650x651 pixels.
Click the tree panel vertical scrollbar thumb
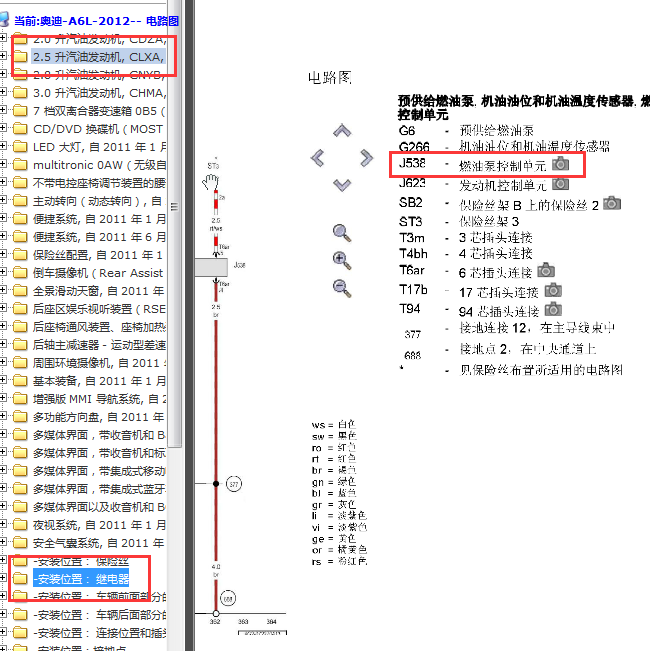175,223
